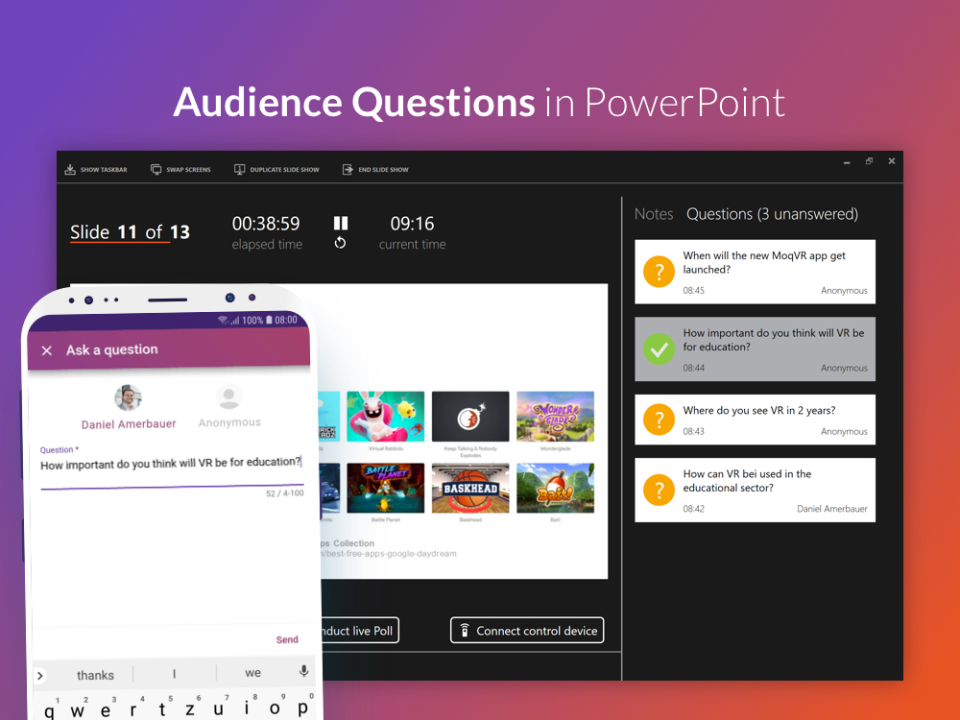
Task: Click the Show Taskbar icon
Action: click(x=71, y=169)
